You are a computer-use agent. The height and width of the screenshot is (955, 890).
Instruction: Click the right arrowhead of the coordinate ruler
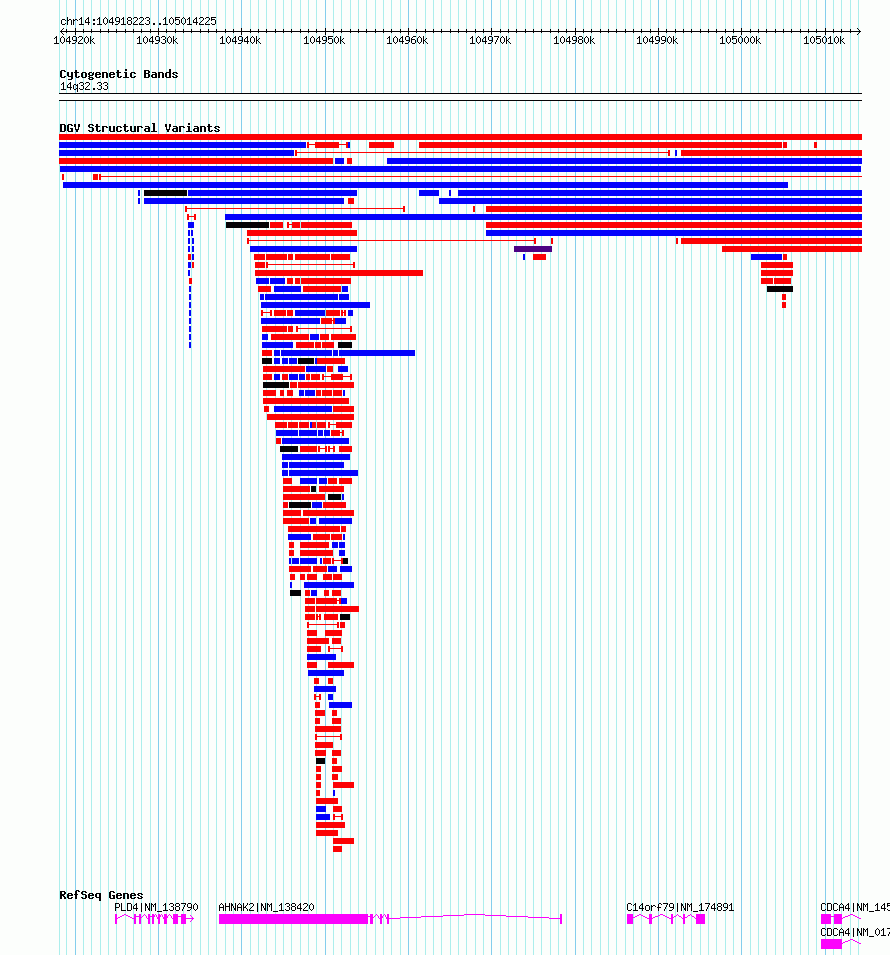[x=858, y=31]
